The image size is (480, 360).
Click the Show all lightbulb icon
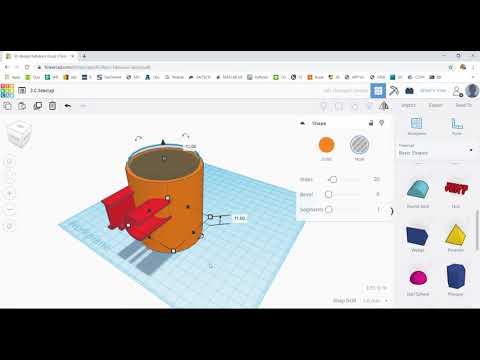[x=323, y=107]
